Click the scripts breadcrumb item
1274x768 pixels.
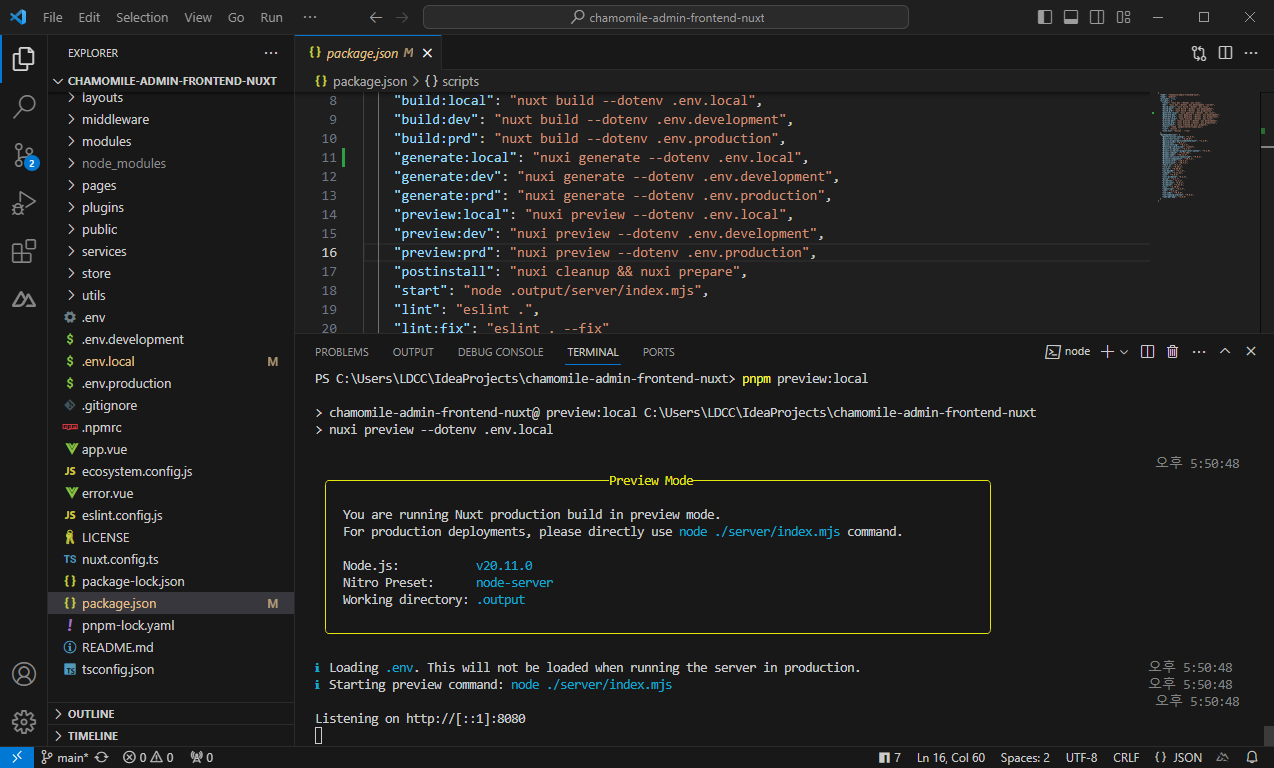452,81
